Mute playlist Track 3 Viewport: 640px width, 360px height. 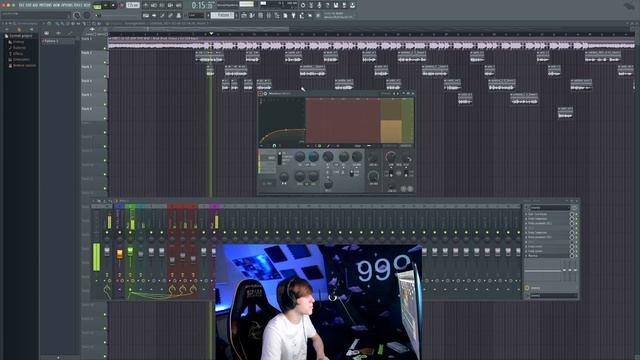point(105,76)
